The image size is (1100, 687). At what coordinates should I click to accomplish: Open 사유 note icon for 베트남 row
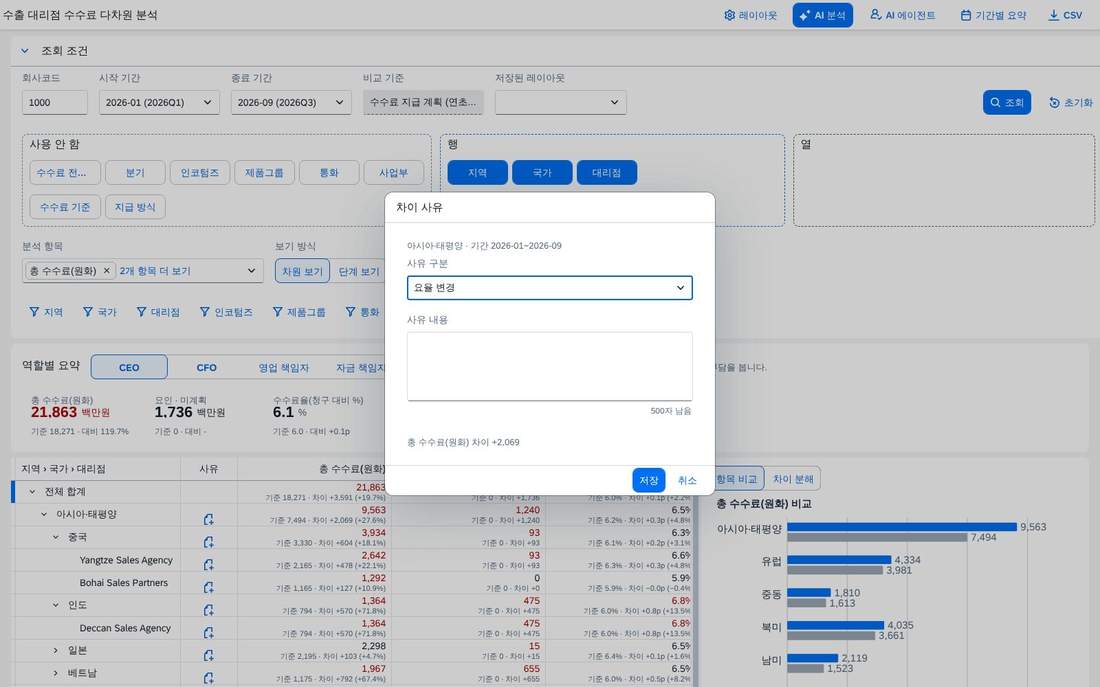[x=208, y=678]
